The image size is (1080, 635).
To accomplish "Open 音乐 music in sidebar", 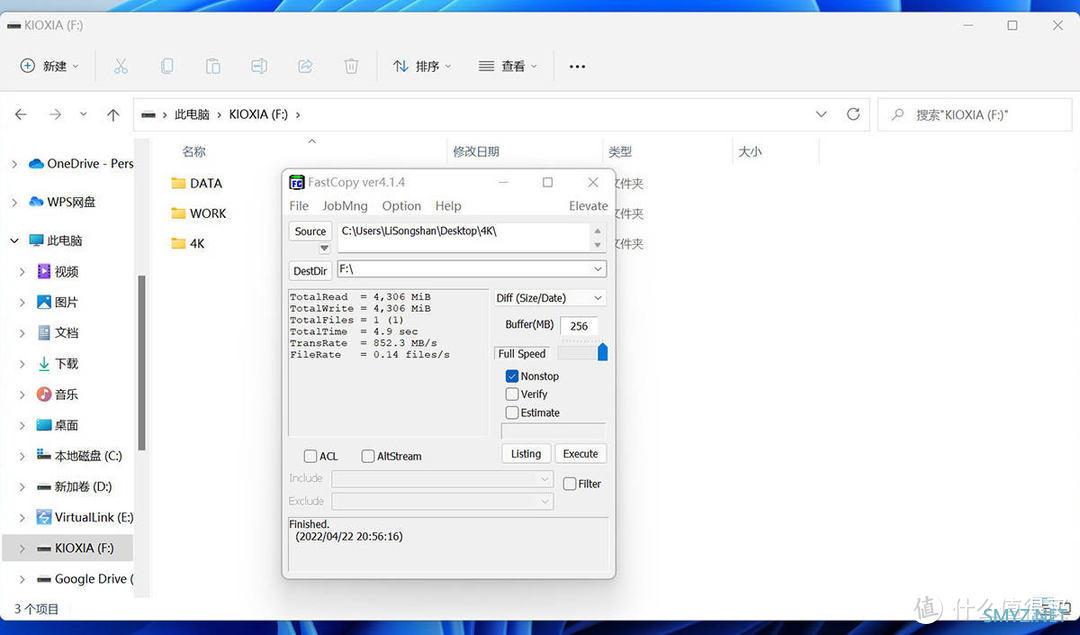I will tap(58, 395).
